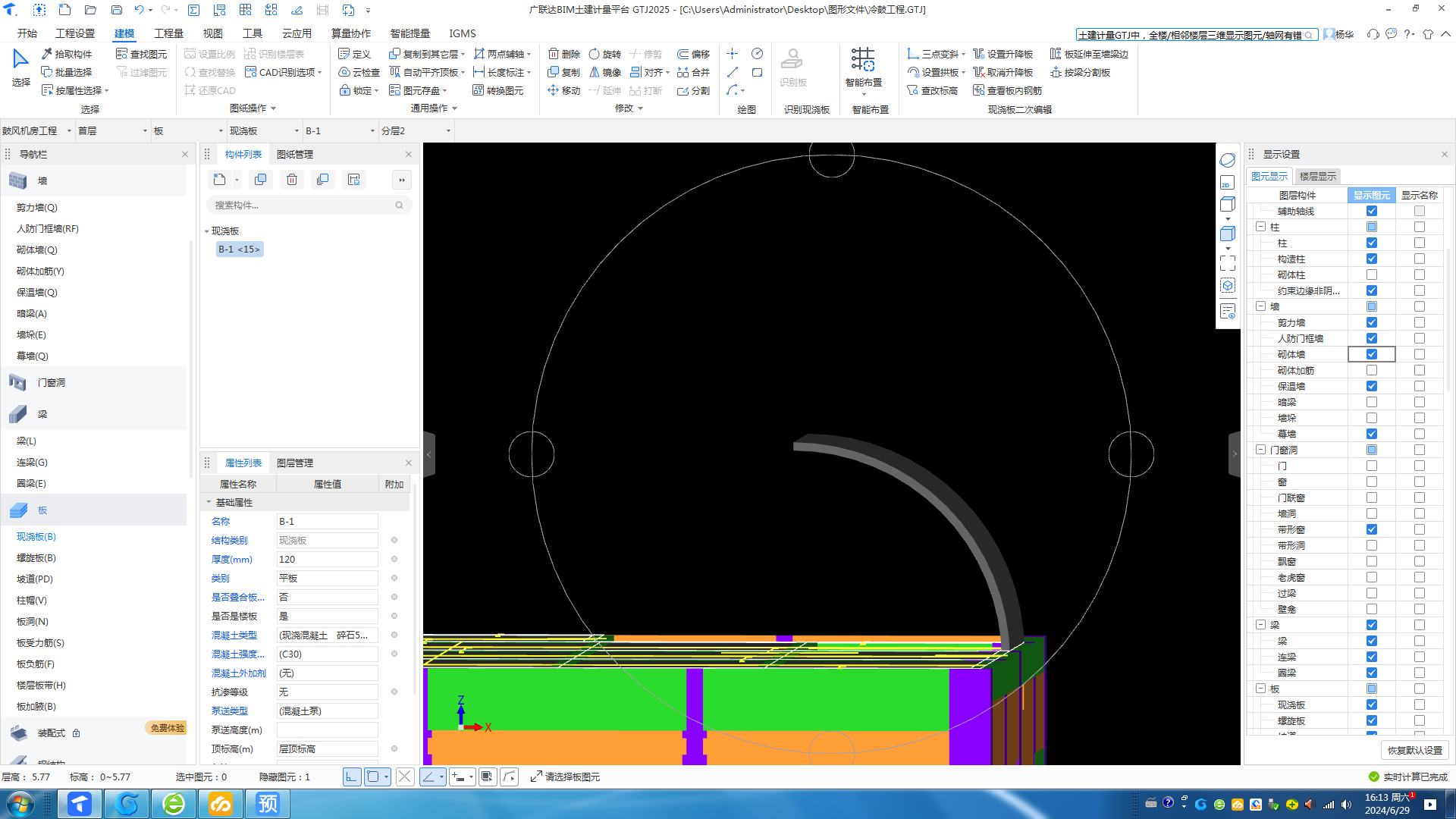Open the B-1 component dropdown

pos(340,130)
